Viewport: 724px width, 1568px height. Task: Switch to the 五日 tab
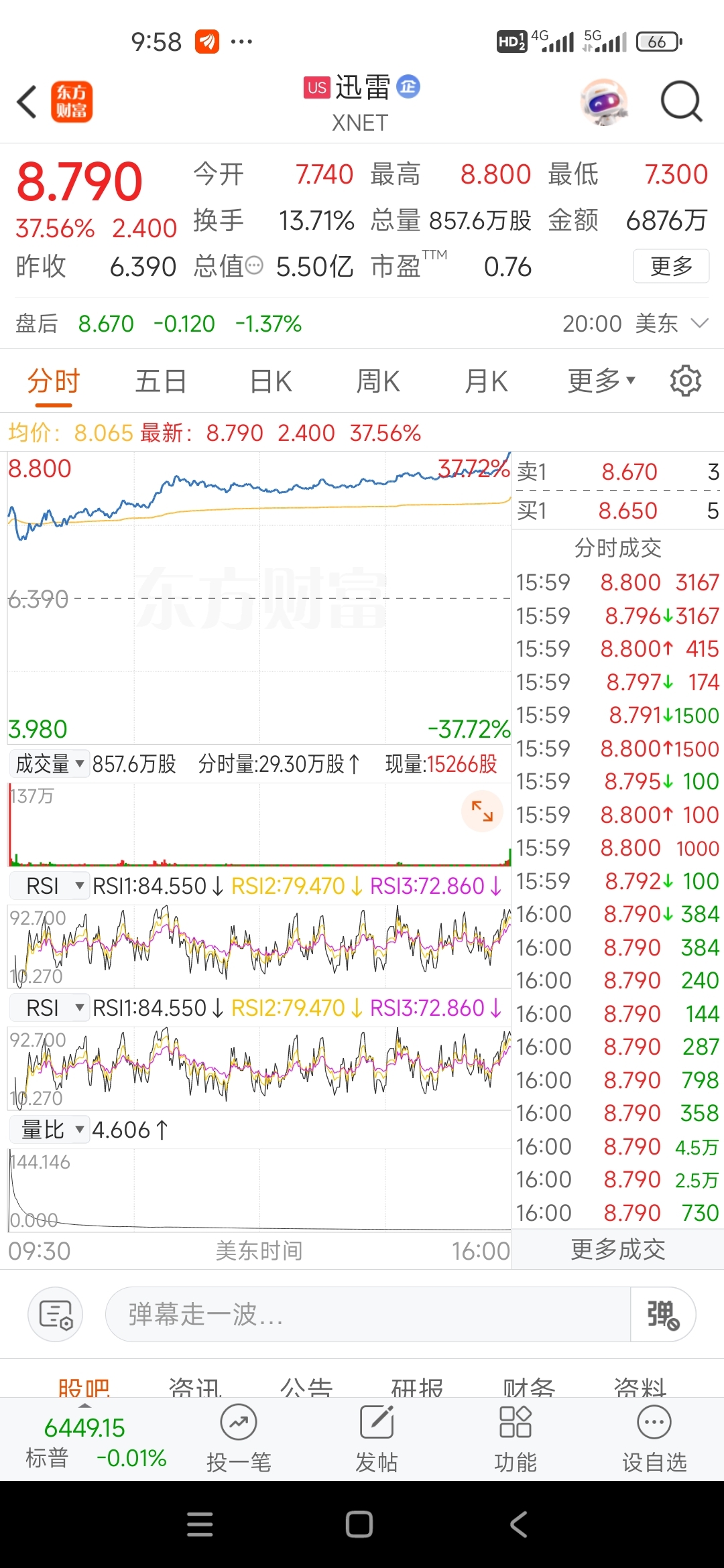pyautogui.click(x=161, y=381)
